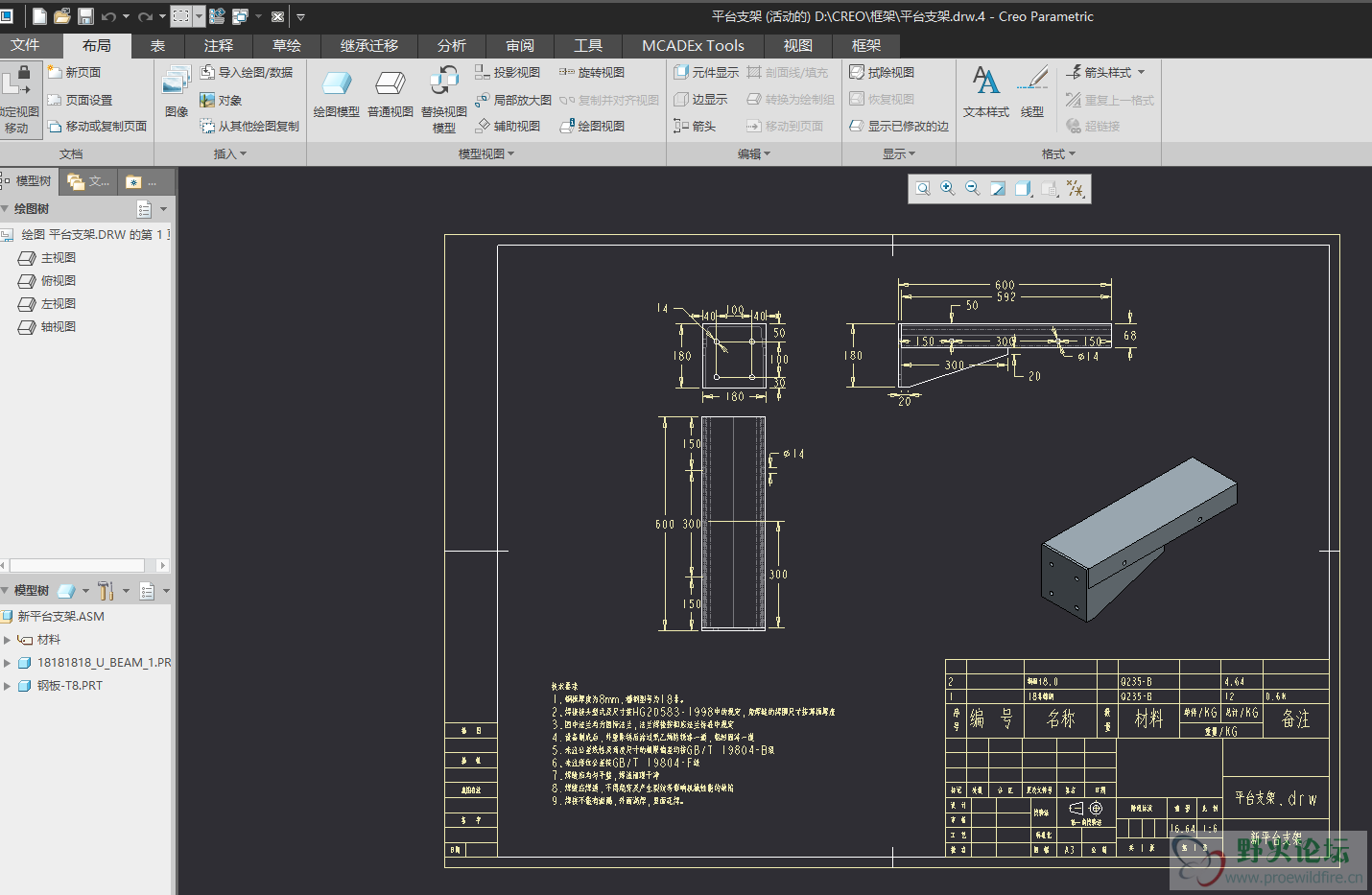This screenshot has height=895, width=1372.
Task: Select the 绘图模型 (drawing model) tool
Action: click(337, 94)
